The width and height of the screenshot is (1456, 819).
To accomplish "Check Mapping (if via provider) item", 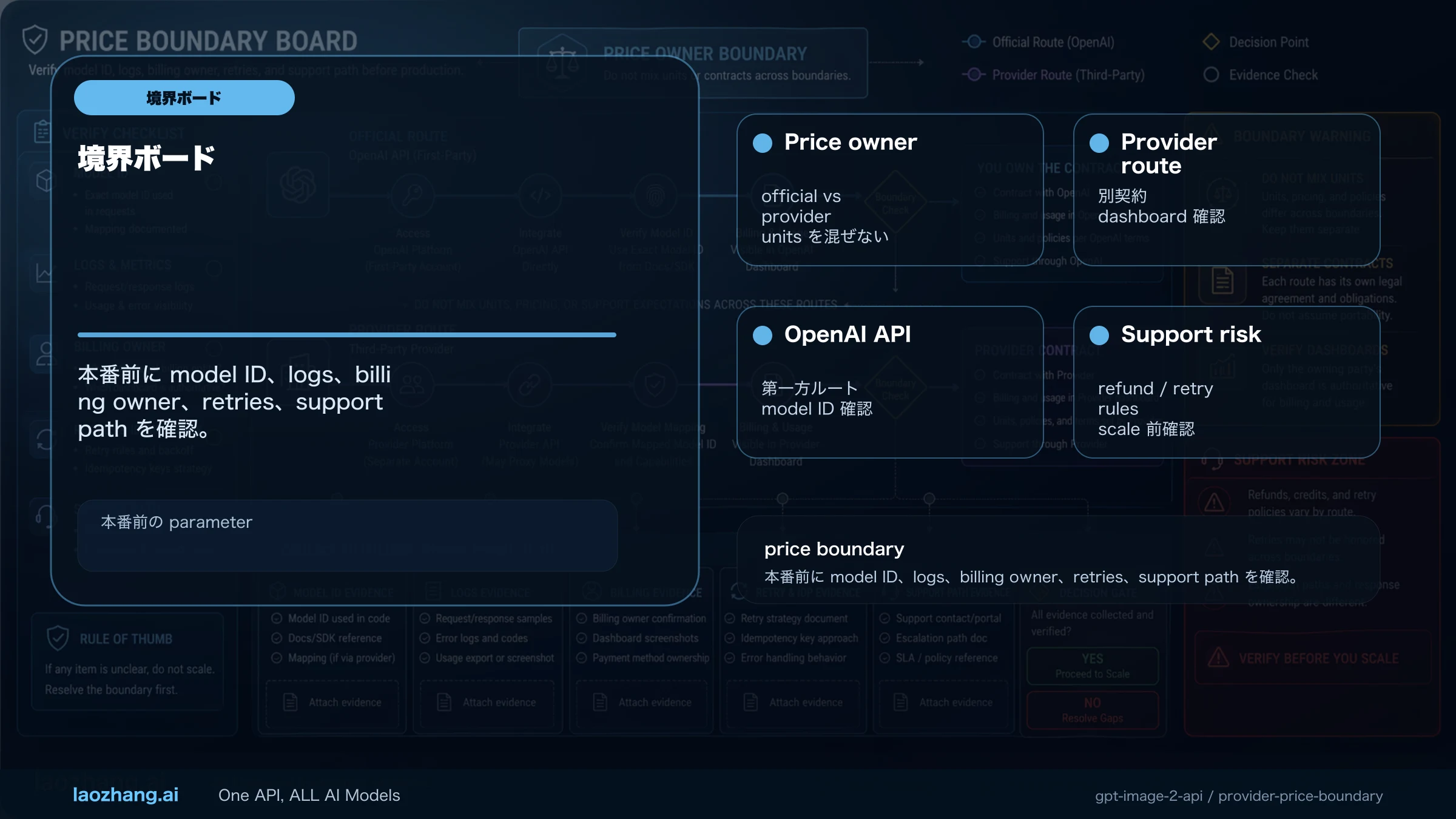I will pyautogui.click(x=277, y=658).
